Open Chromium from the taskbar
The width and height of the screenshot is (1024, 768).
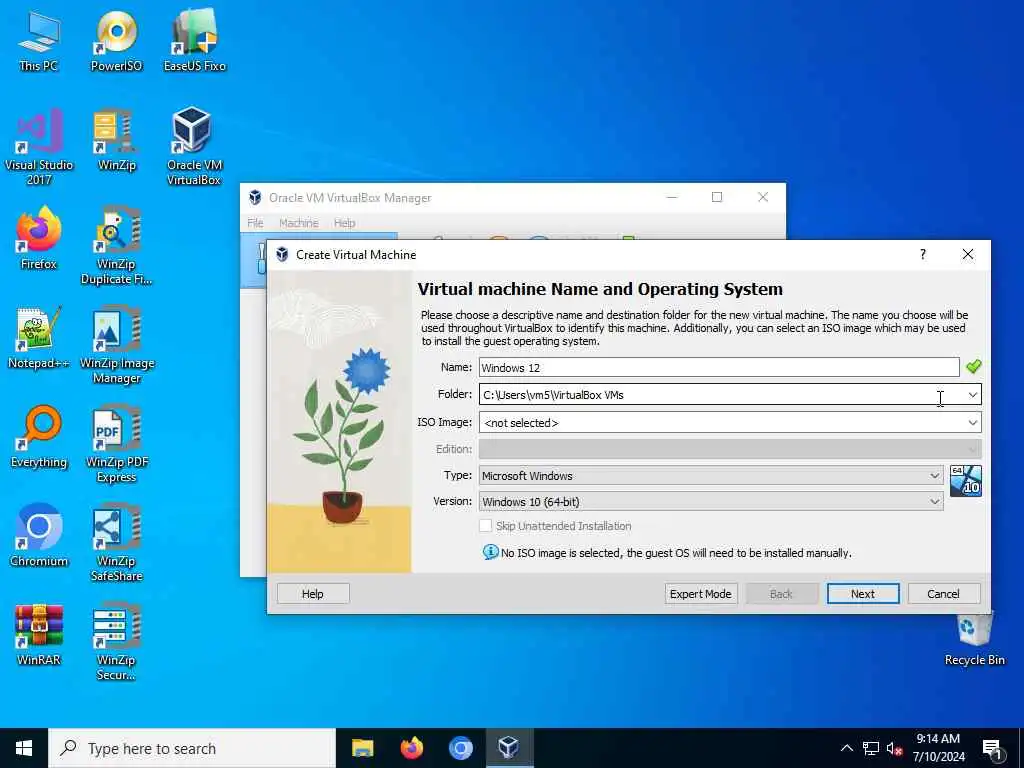pos(460,748)
